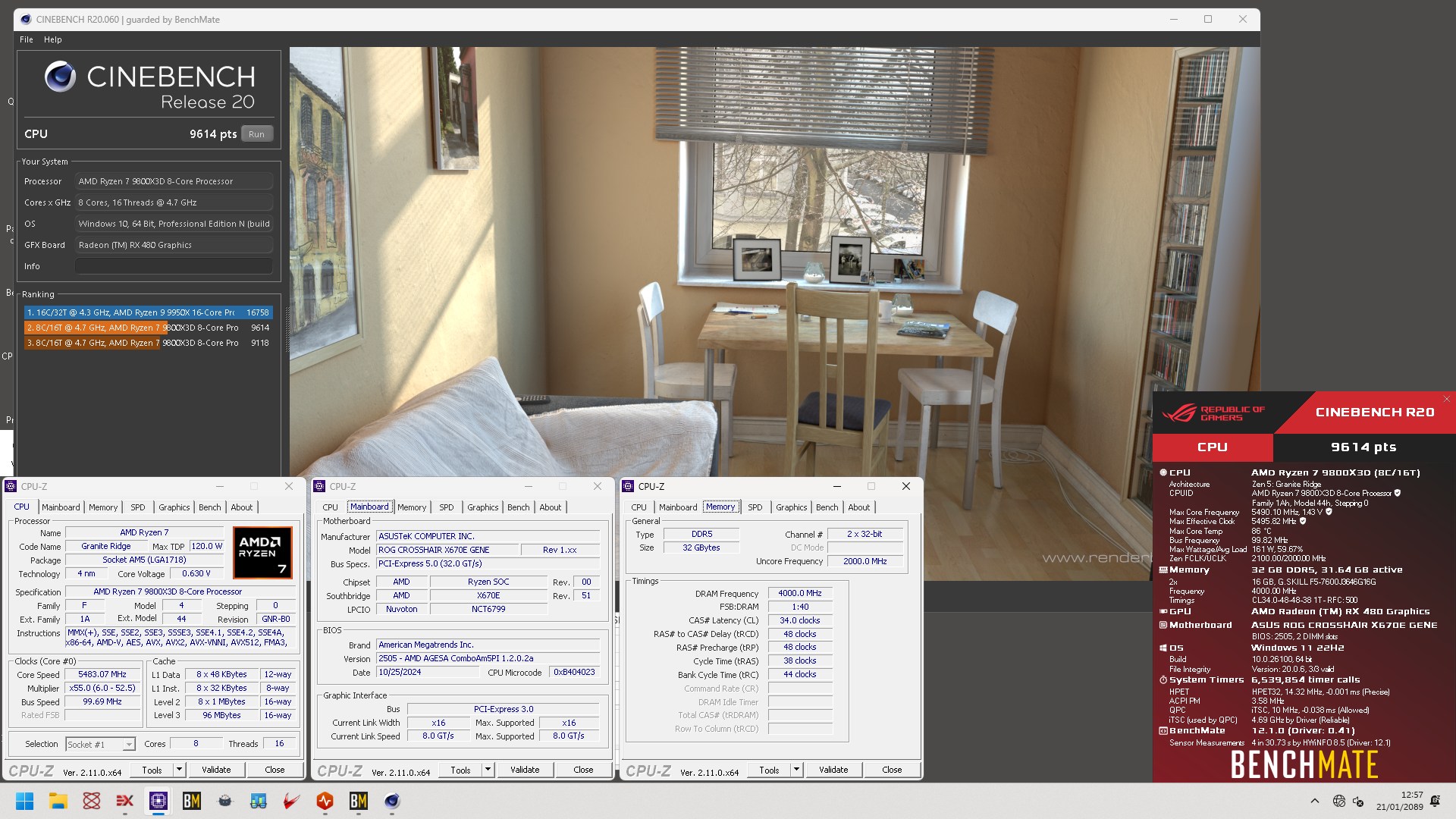Click the GPU section icon in the BenchMate panel
Screen dimensions: 1456x819
tap(1163, 611)
